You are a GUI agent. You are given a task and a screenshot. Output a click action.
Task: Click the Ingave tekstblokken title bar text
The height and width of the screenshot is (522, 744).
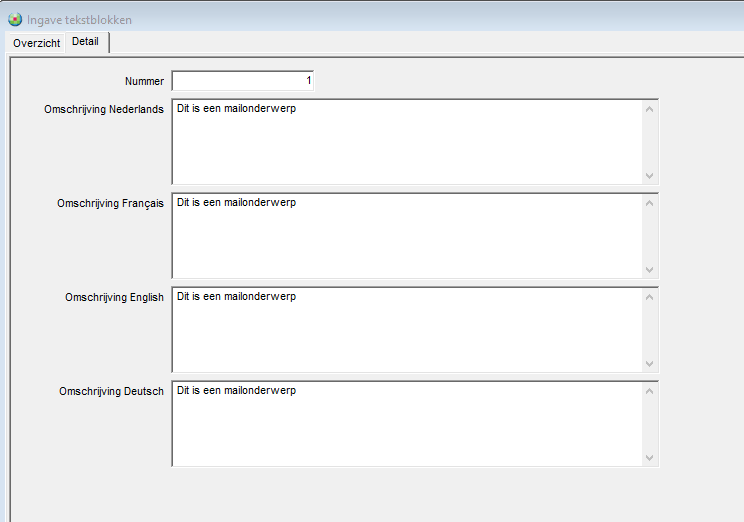point(79,20)
